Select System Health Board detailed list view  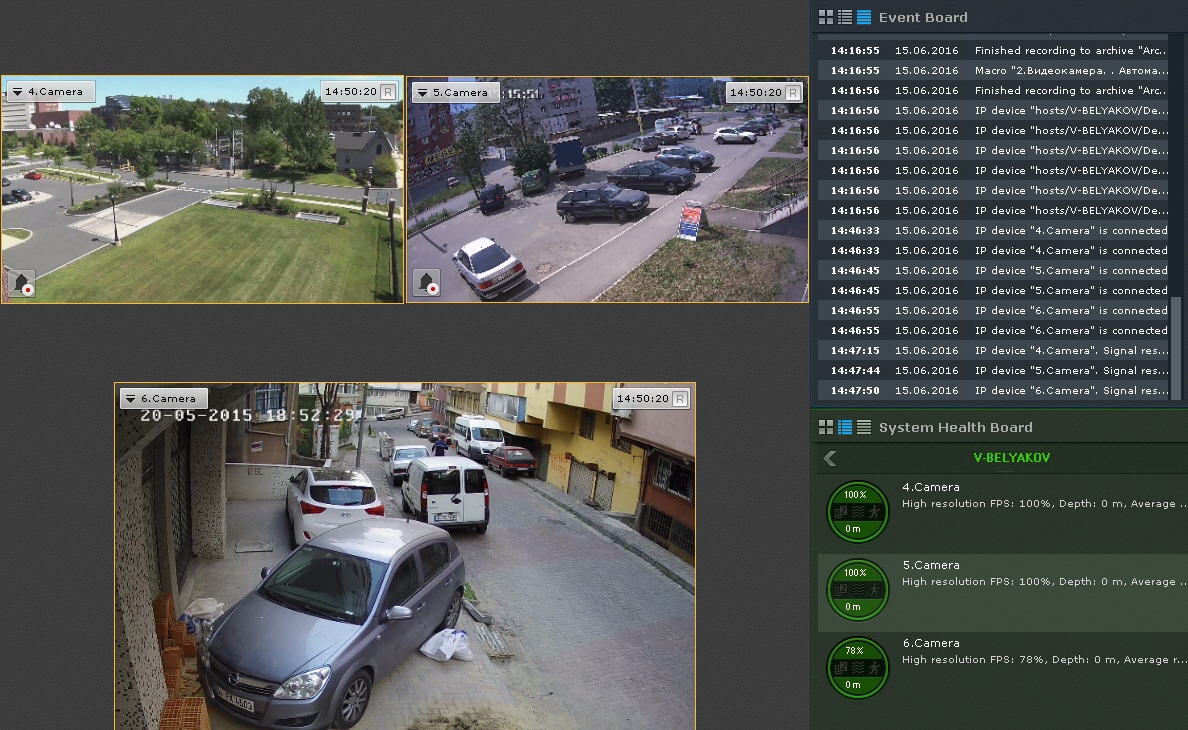click(x=845, y=427)
